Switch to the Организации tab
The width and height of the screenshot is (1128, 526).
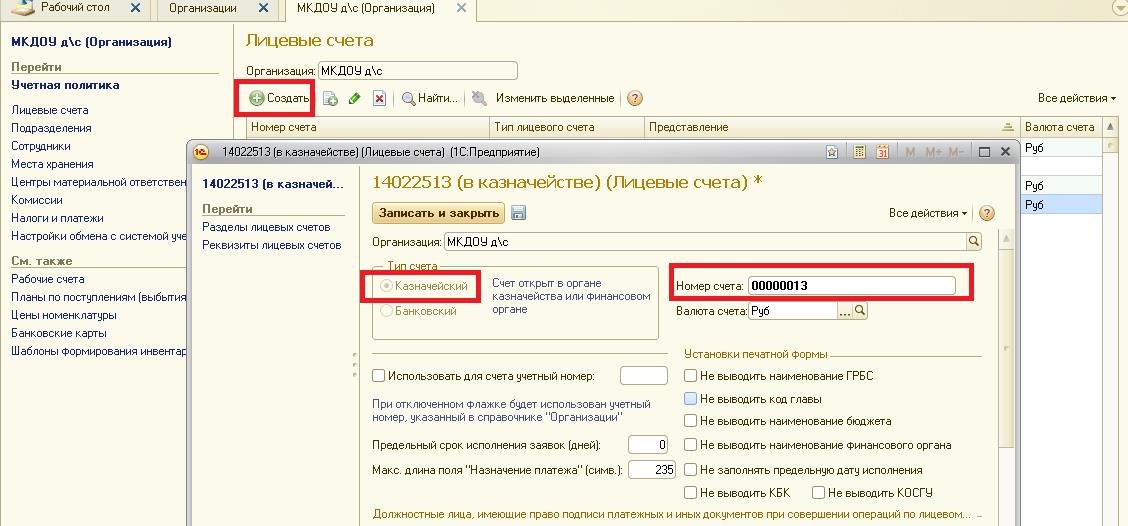click(x=203, y=8)
